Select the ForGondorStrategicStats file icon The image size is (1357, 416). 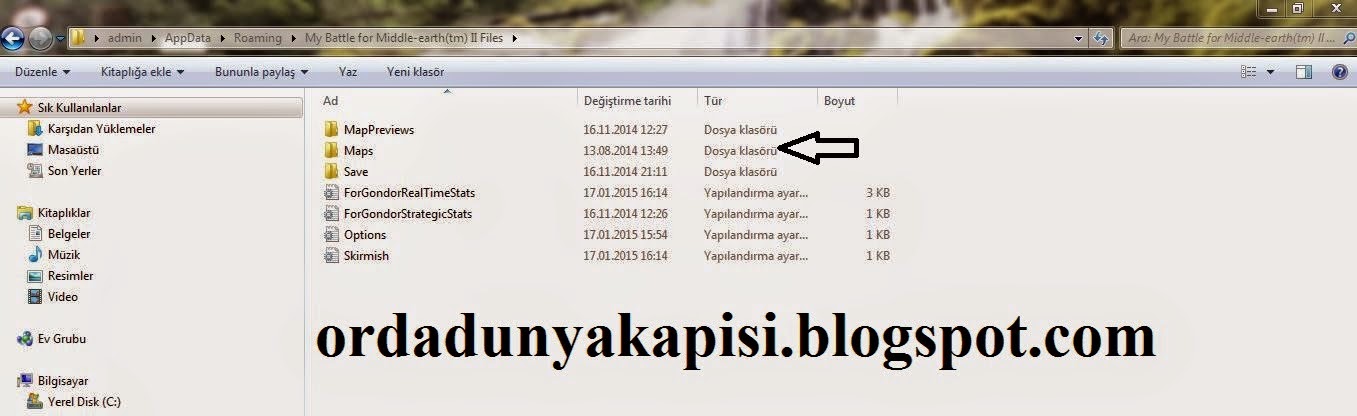(332, 214)
